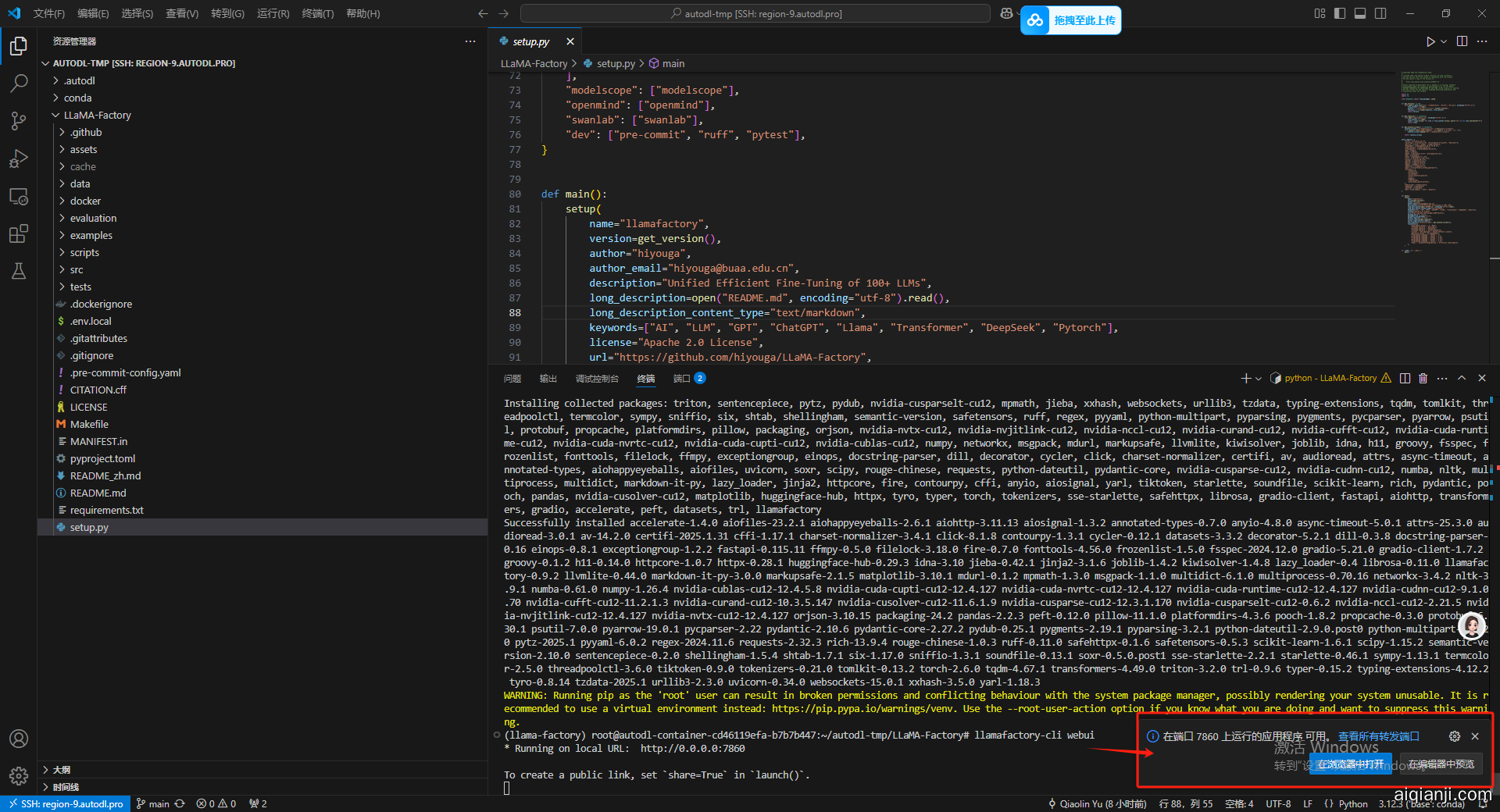Open Run and Debug view
The image size is (1500, 812).
tap(19, 158)
